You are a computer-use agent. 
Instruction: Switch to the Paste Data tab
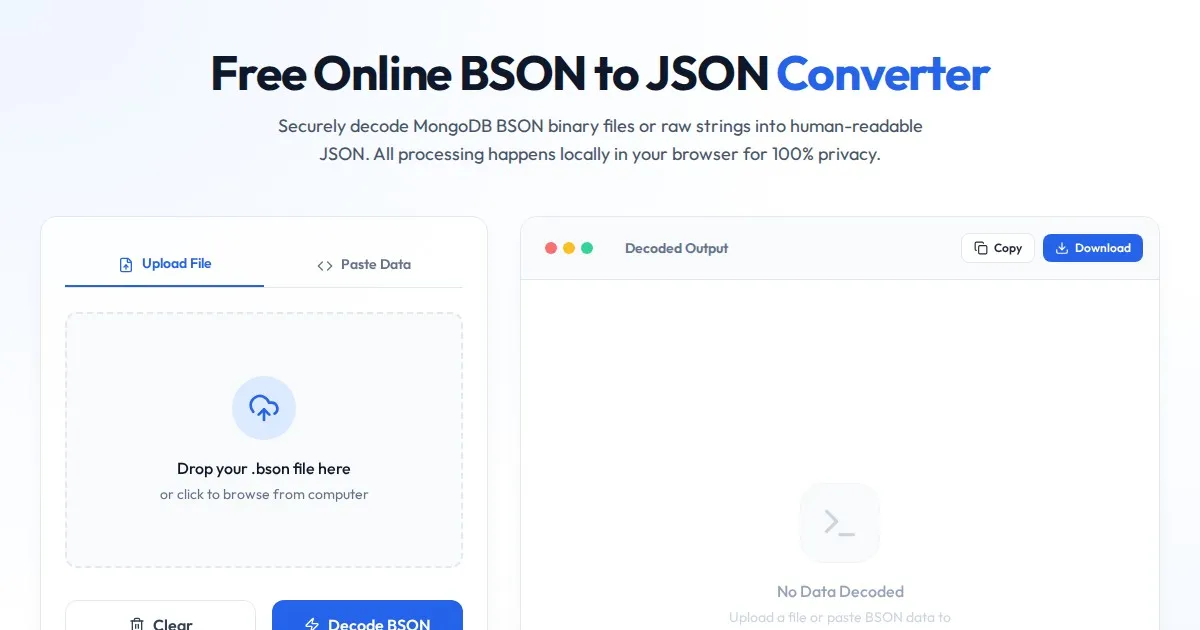pos(364,264)
